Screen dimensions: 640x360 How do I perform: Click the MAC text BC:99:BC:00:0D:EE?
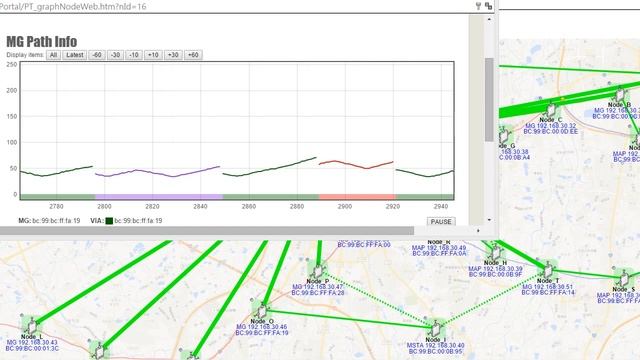[x=551, y=131]
